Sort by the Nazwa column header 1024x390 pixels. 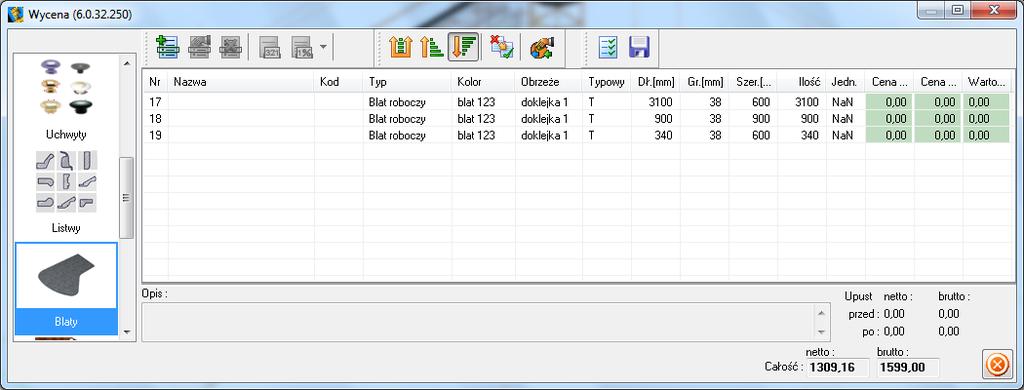[x=242, y=82]
